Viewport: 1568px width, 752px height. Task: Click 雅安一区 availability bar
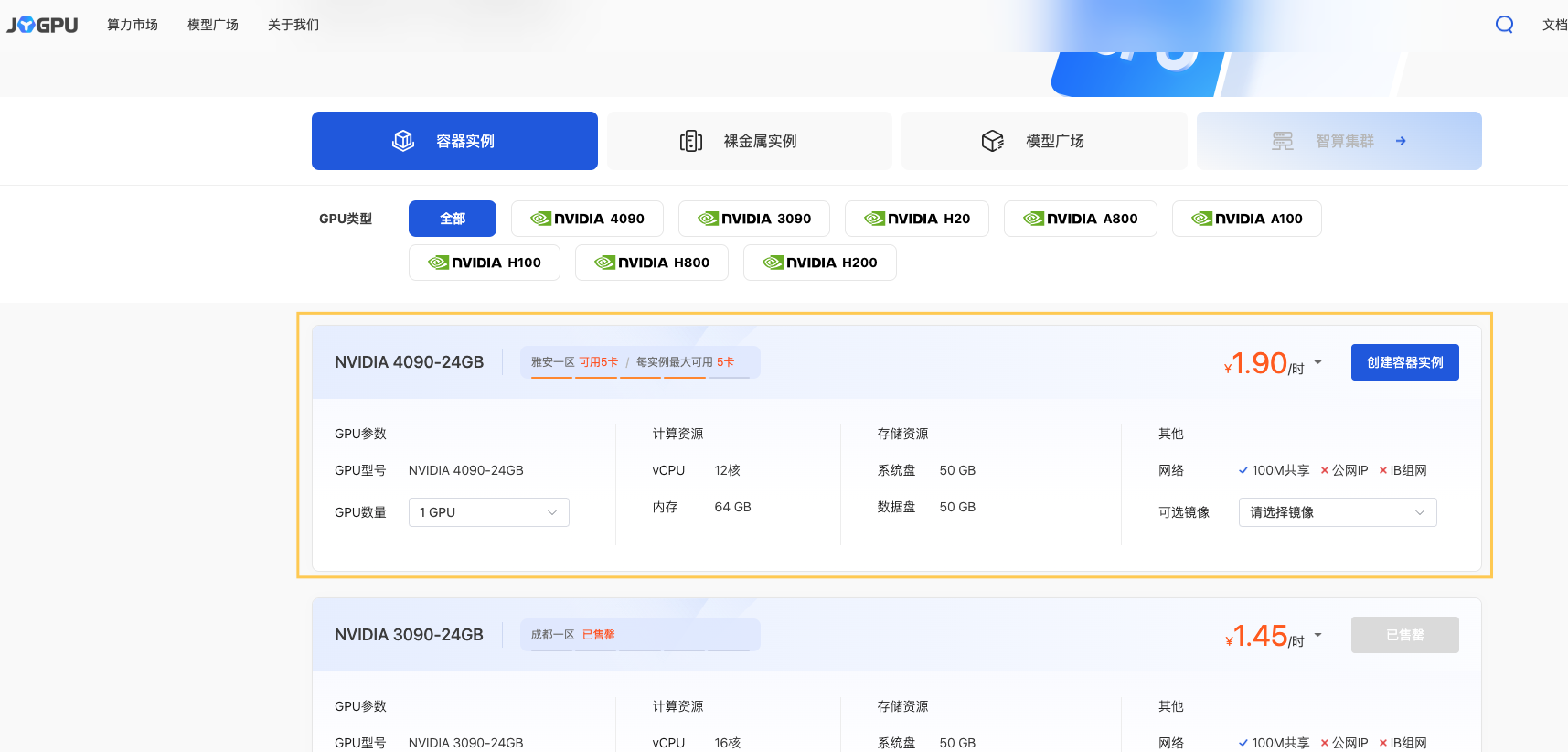(640, 362)
